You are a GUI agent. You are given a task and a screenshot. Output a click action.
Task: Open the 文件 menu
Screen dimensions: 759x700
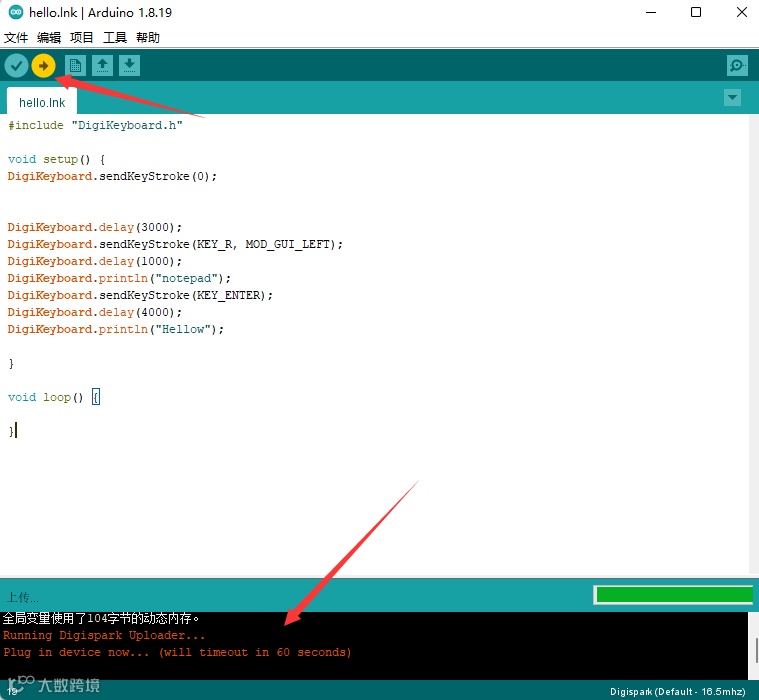(15, 37)
